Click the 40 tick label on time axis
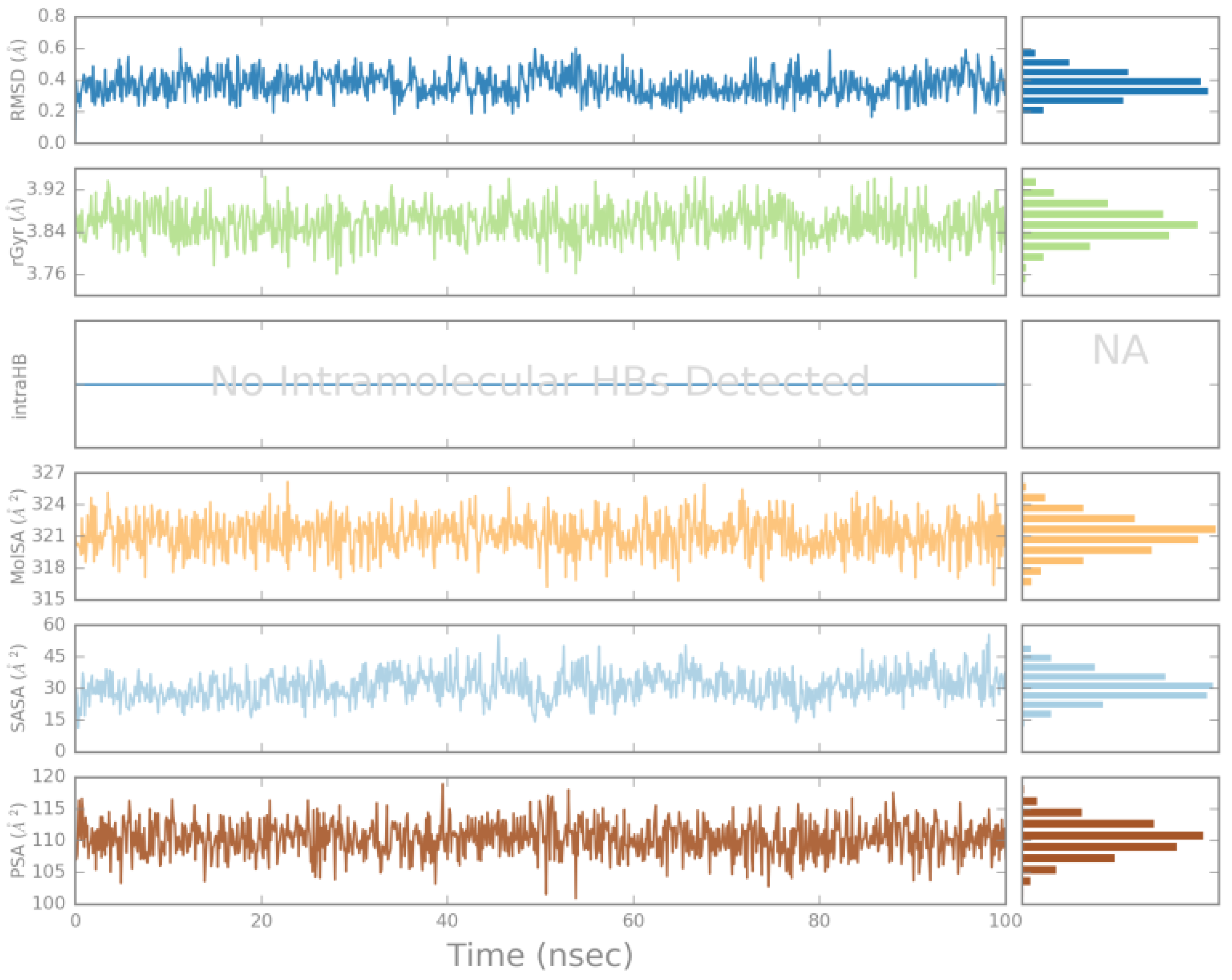The image size is (1232, 980). click(447, 921)
